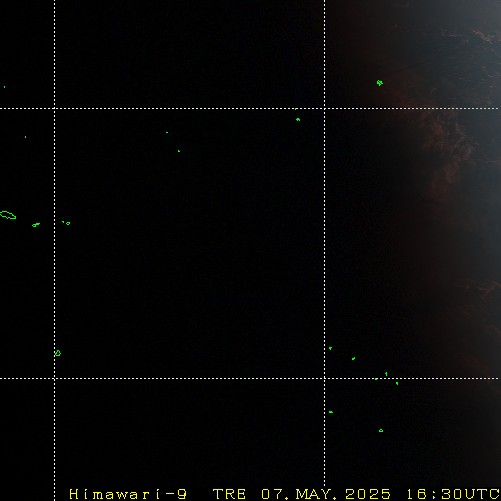The height and width of the screenshot is (501, 501).
Task: Click the TRE text in caption
Action: tap(229, 494)
